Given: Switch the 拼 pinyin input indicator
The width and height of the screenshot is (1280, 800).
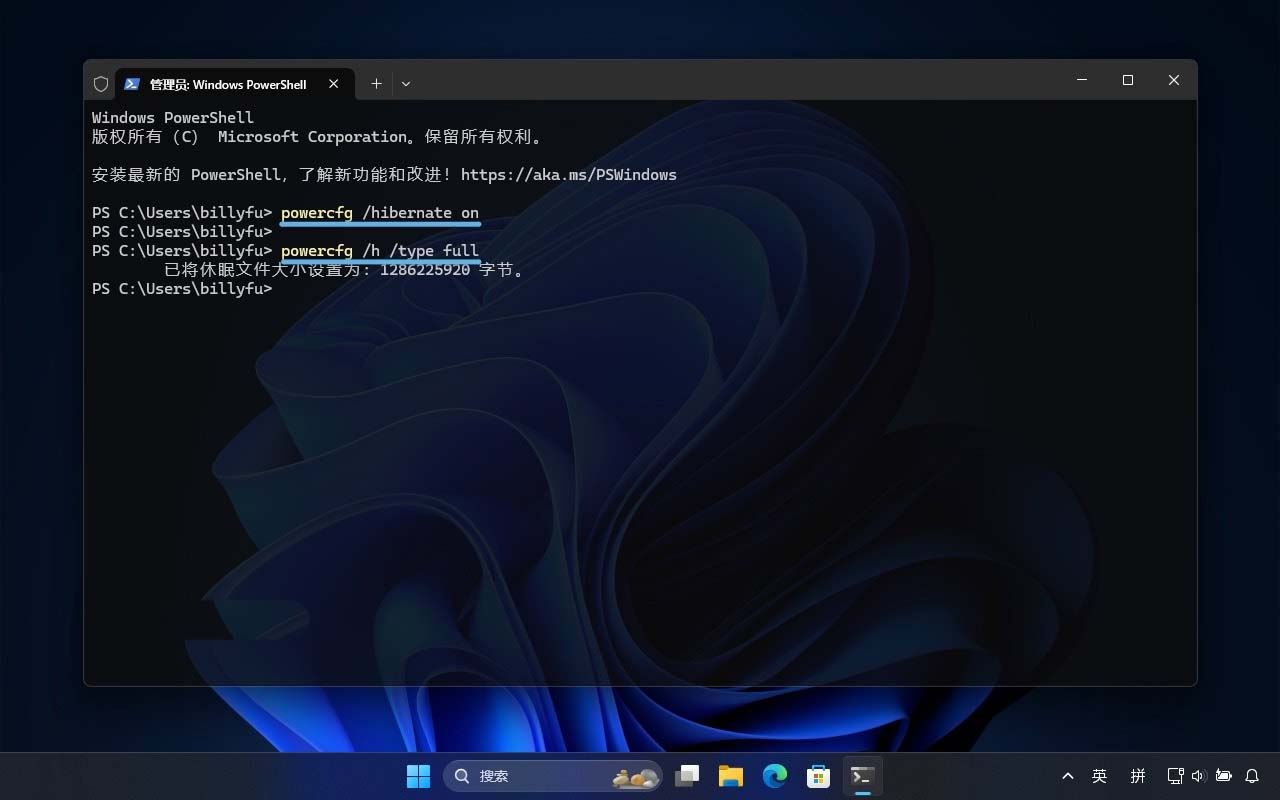Looking at the screenshot, I should point(1137,775).
